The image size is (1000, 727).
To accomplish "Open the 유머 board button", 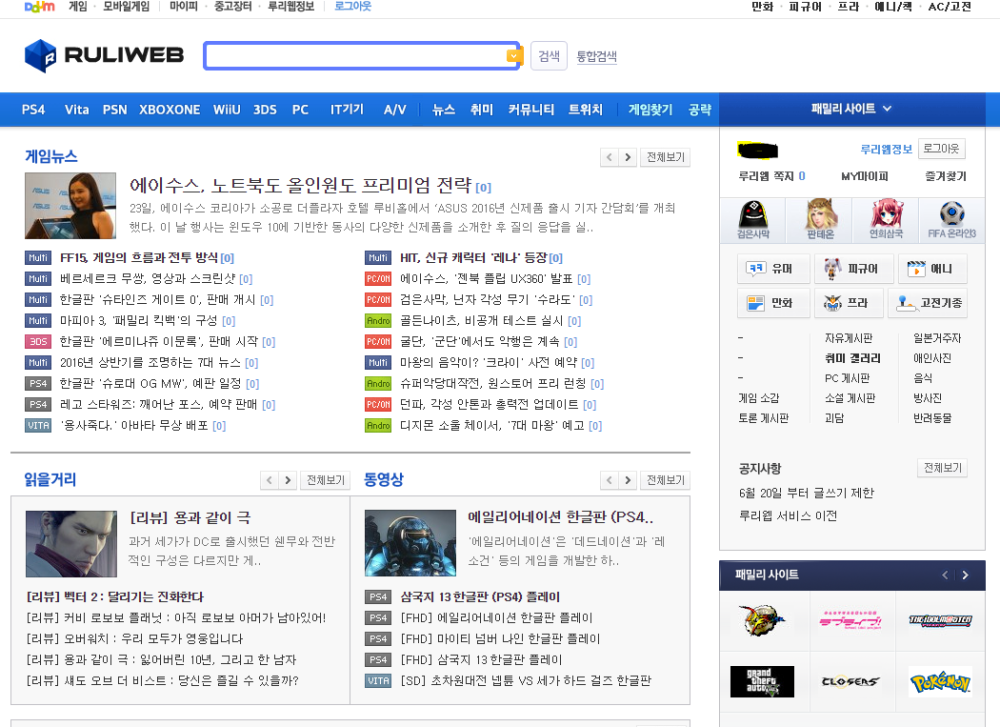I will (x=772, y=269).
